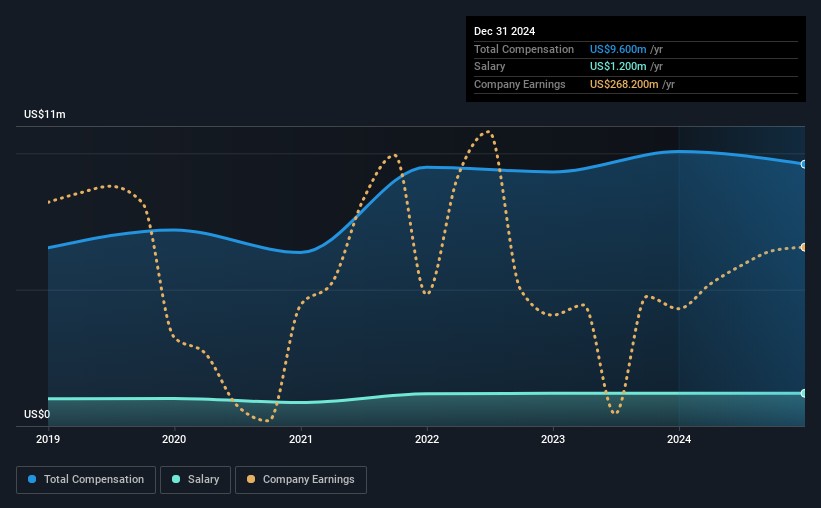
Task: Click the blue Total Compensation endpoint marker
Action: (803, 164)
